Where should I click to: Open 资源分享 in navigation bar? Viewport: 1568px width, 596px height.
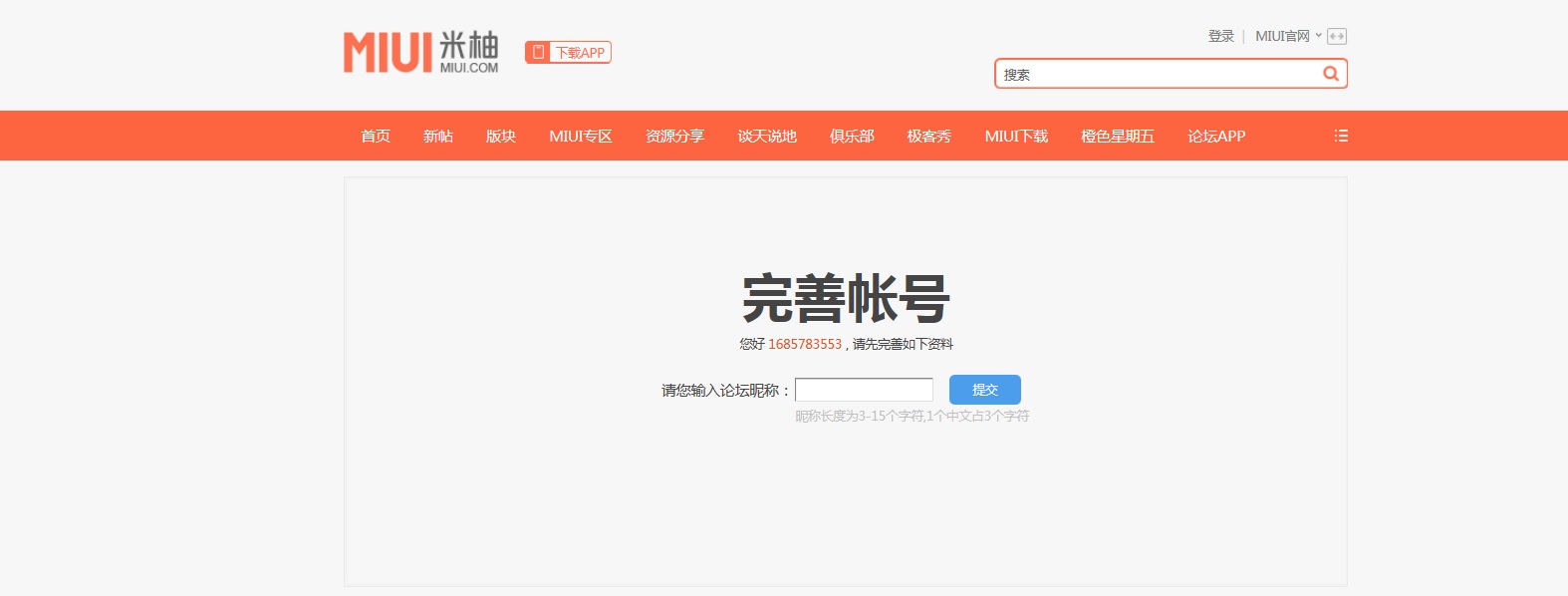tap(674, 136)
